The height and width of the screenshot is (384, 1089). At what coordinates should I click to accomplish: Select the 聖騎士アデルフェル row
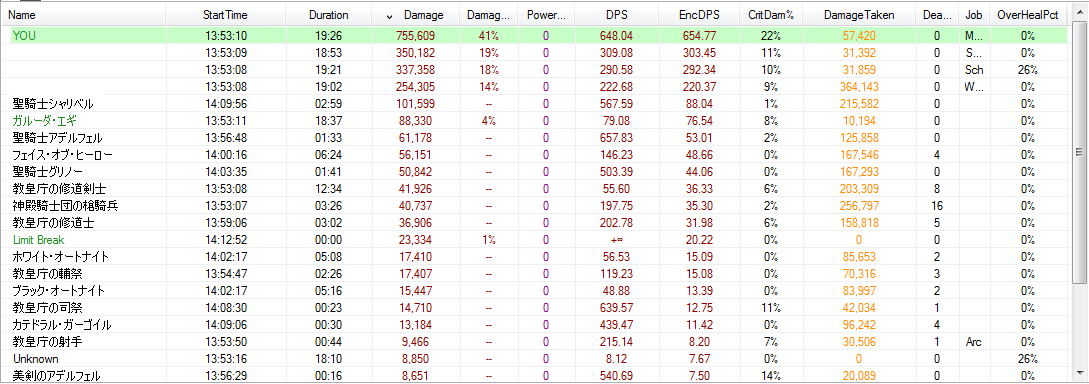(535, 137)
